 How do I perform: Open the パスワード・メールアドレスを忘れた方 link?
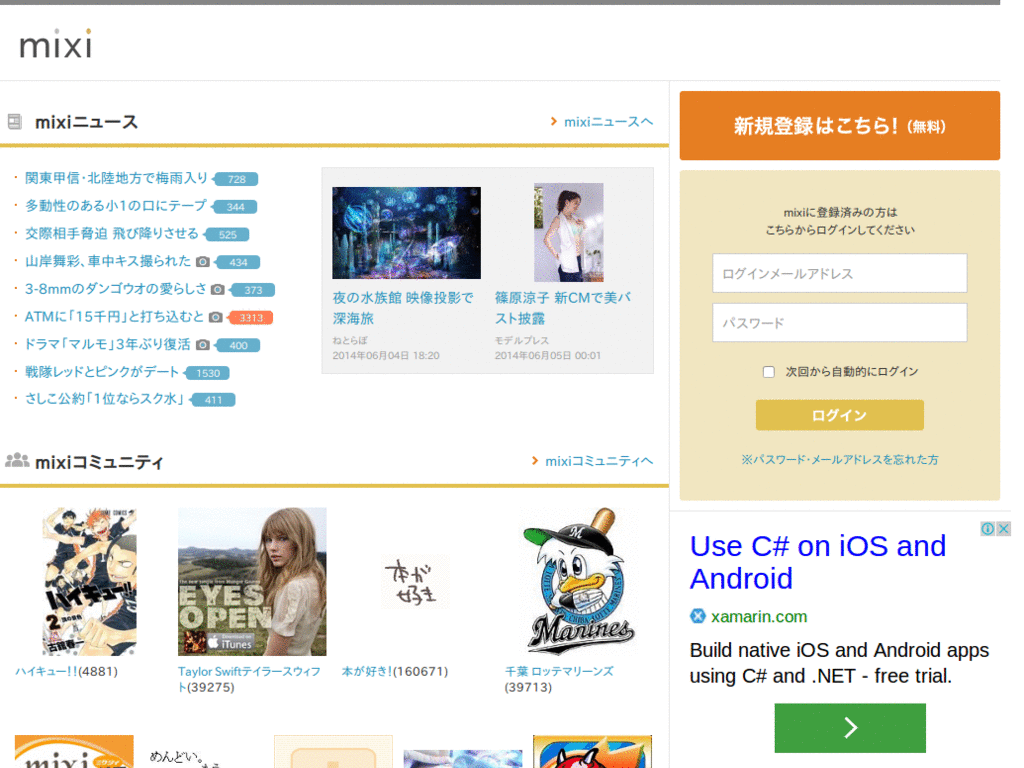[839, 459]
